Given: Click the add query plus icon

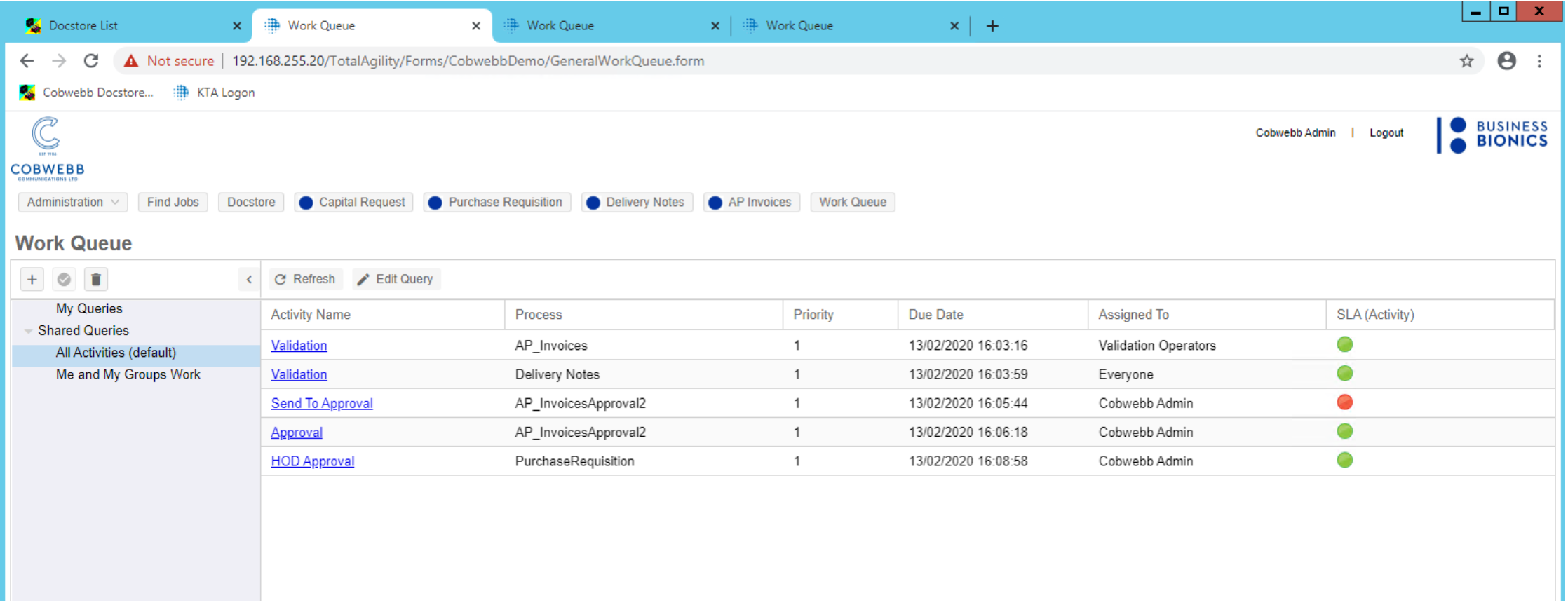Looking at the screenshot, I should [x=32, y=280].
